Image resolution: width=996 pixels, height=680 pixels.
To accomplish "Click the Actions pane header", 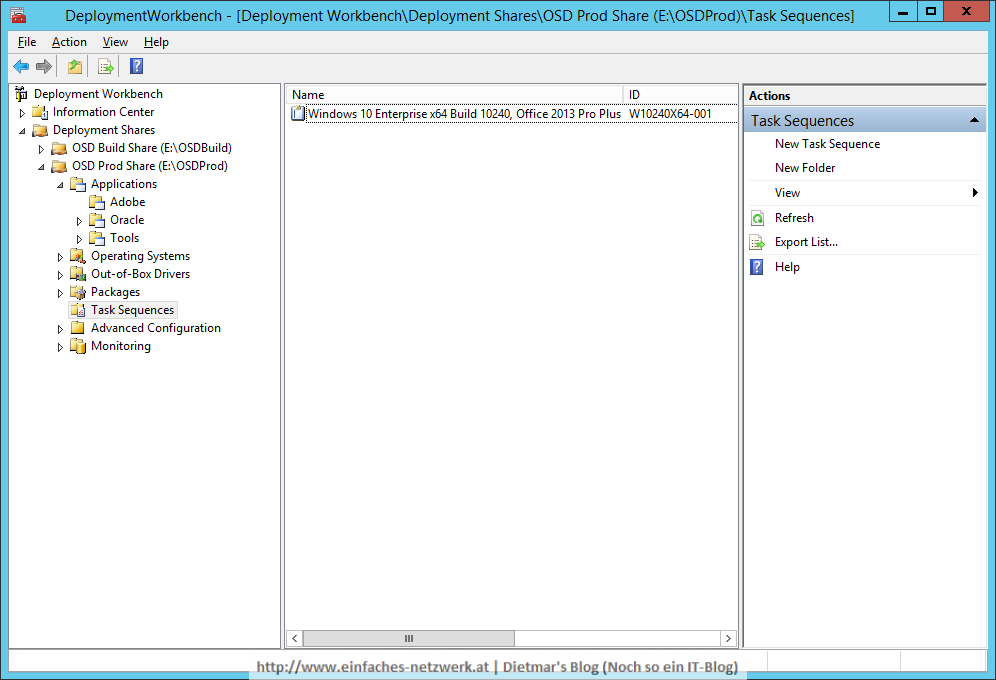I will click(864, 96).
